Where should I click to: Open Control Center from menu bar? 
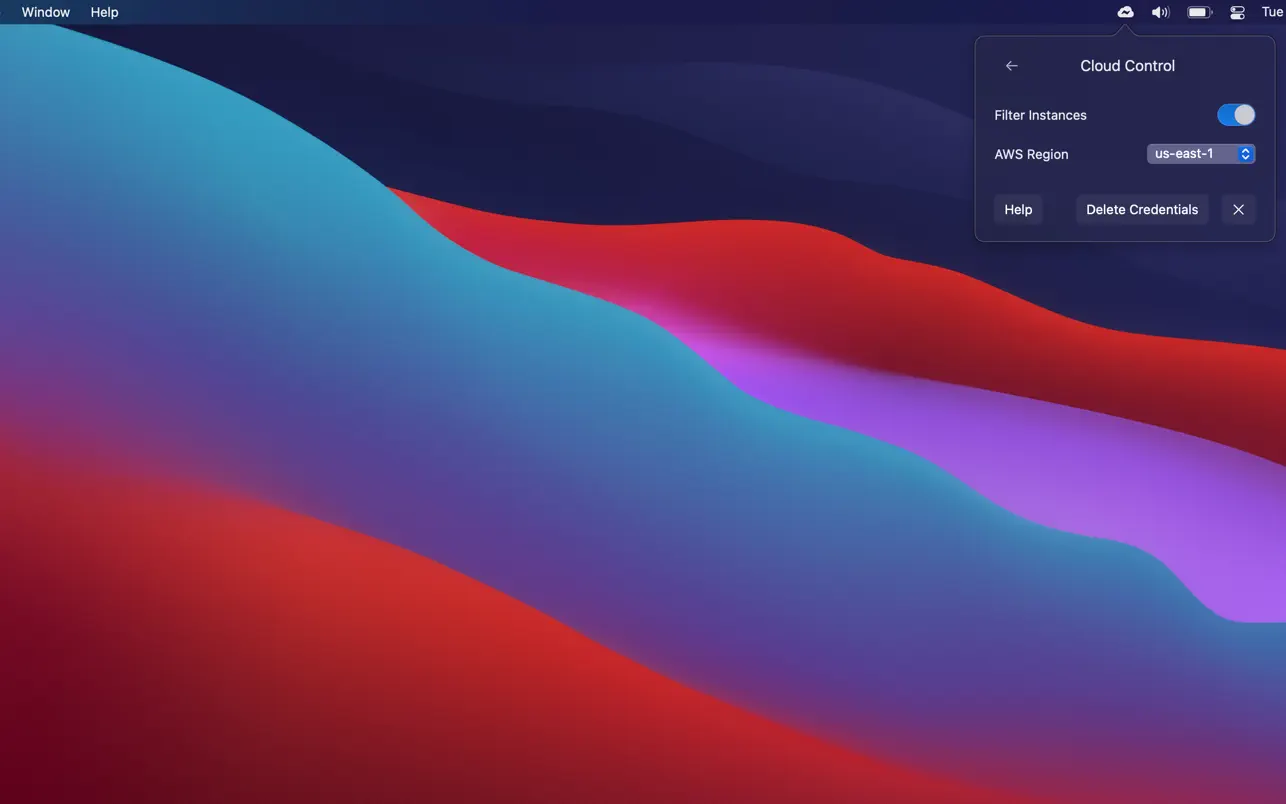1237,12
